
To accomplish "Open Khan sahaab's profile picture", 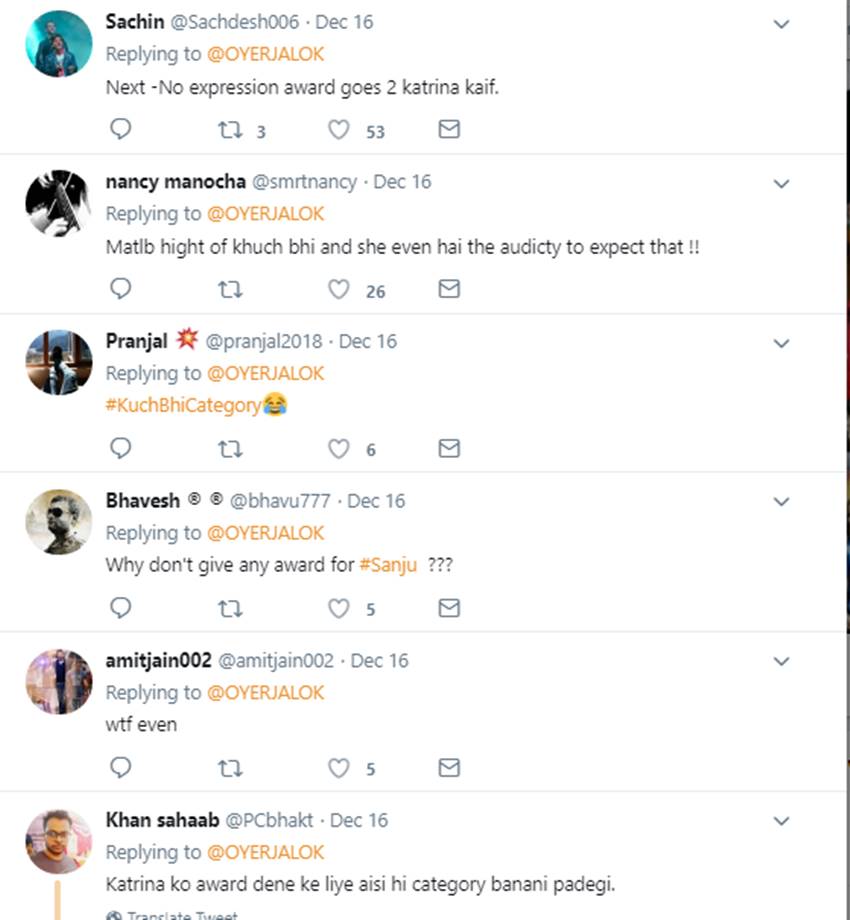I will 58,842.
